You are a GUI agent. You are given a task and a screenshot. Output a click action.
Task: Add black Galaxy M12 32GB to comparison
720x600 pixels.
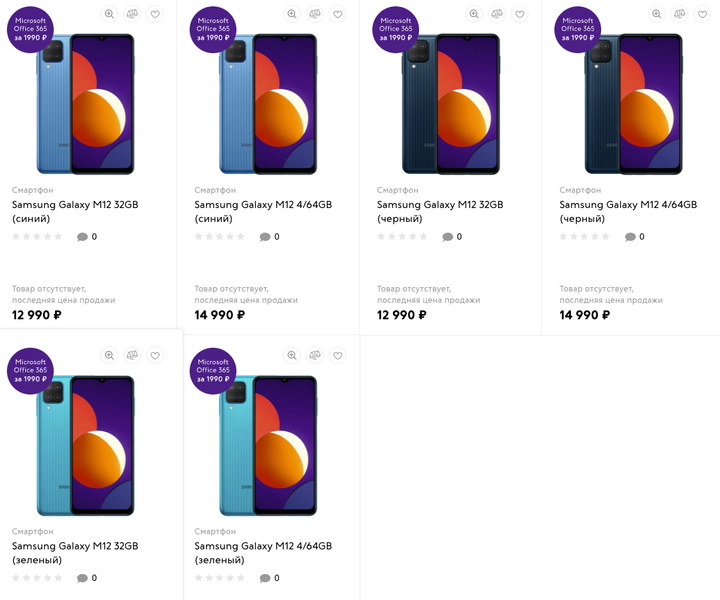(497, 14)
